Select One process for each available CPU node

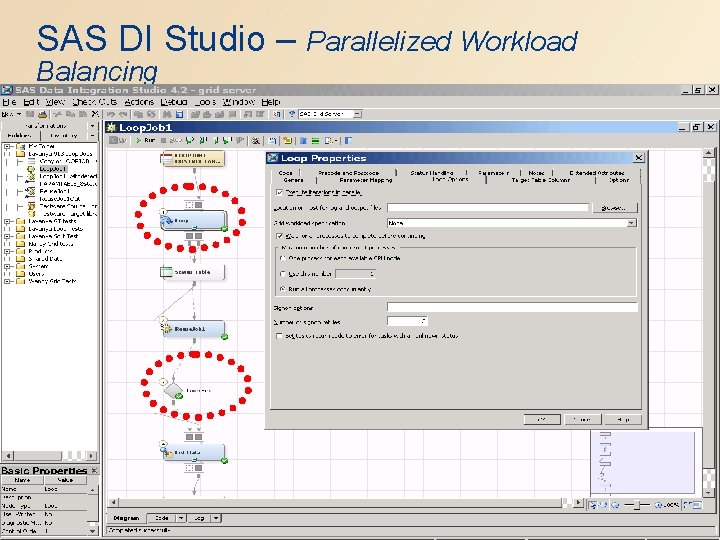pos(283,259)
